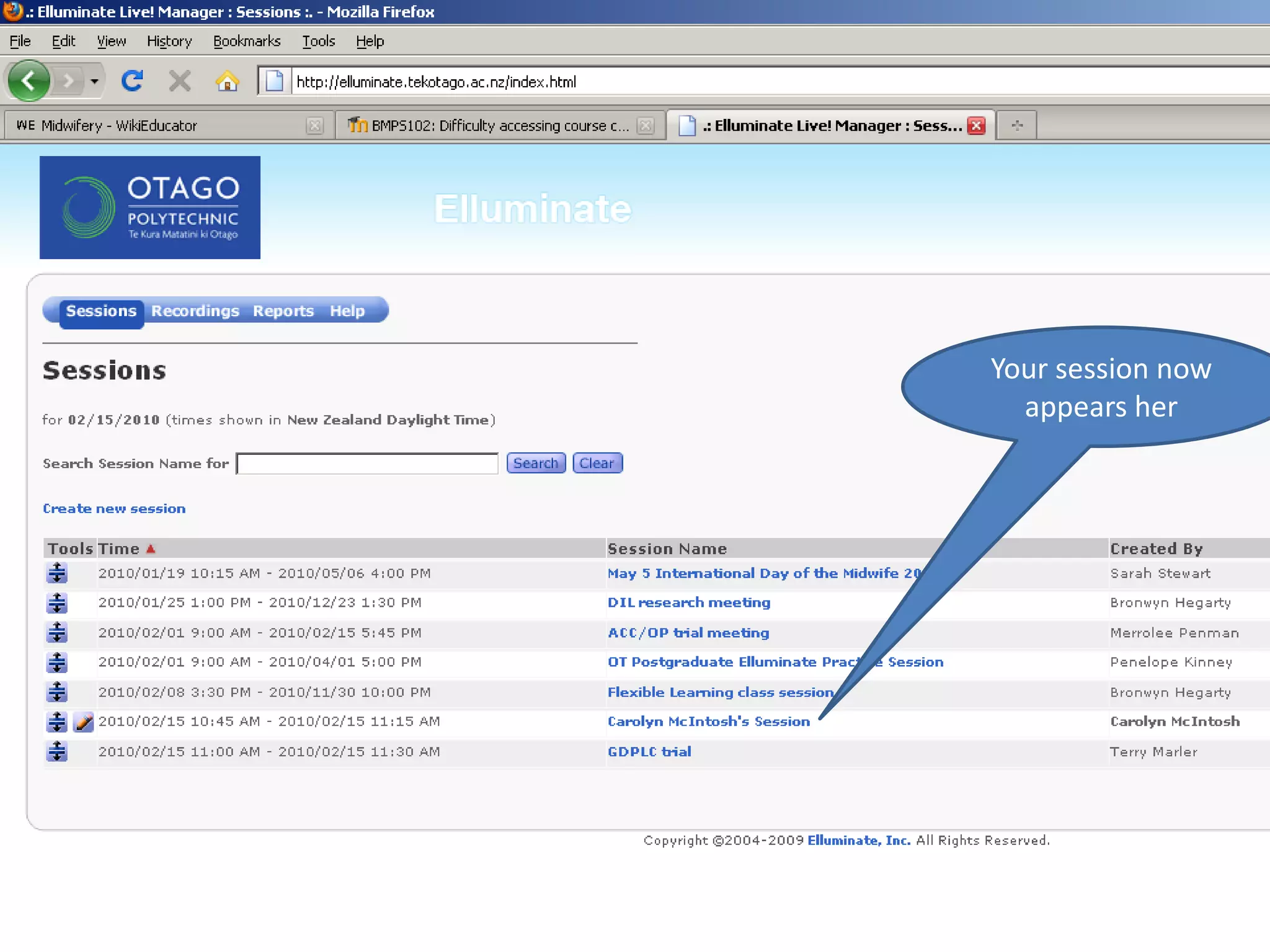Click the browser reload page icon

coord(131,81)
